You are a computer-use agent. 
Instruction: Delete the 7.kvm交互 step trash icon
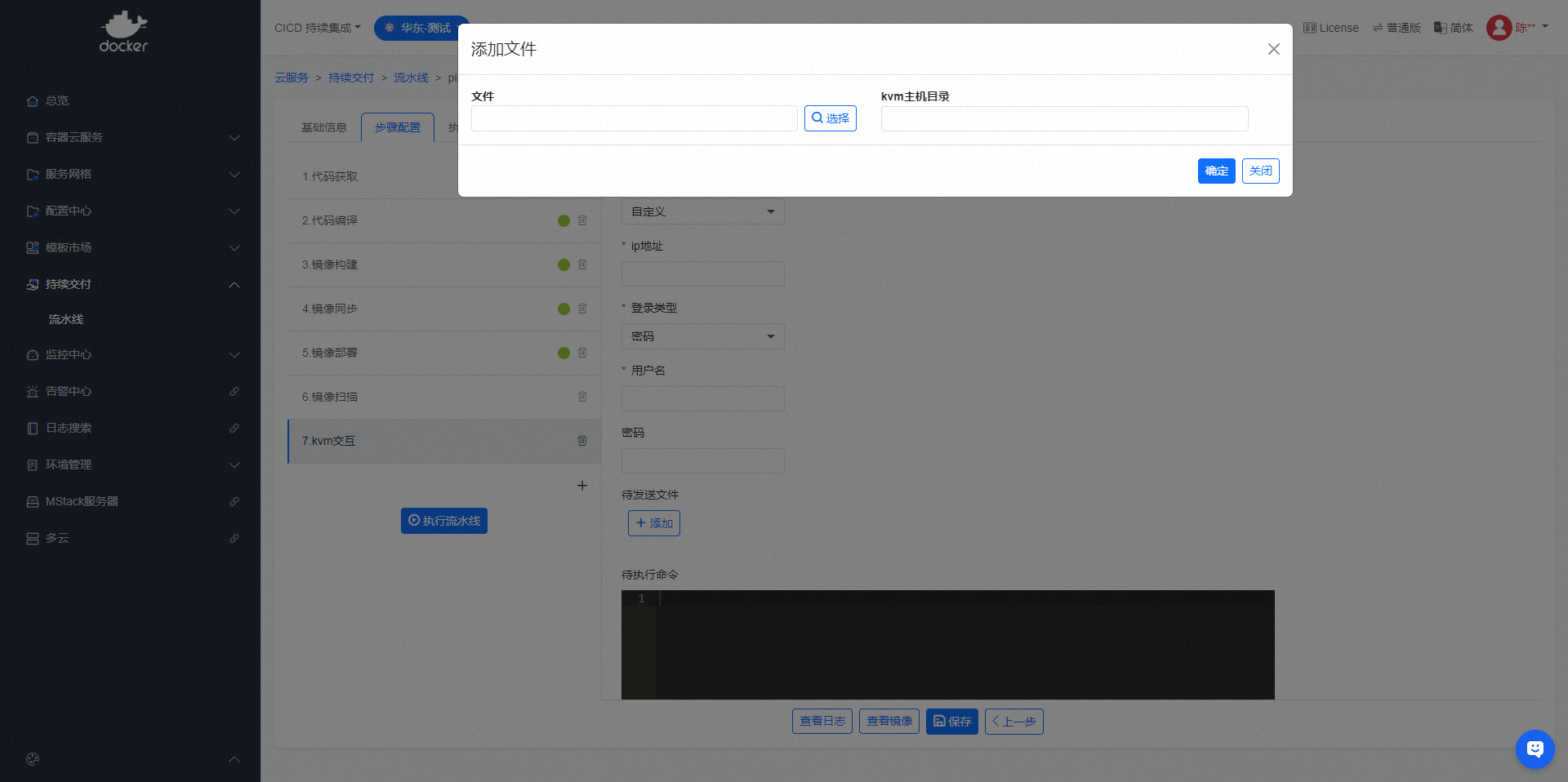582,441
